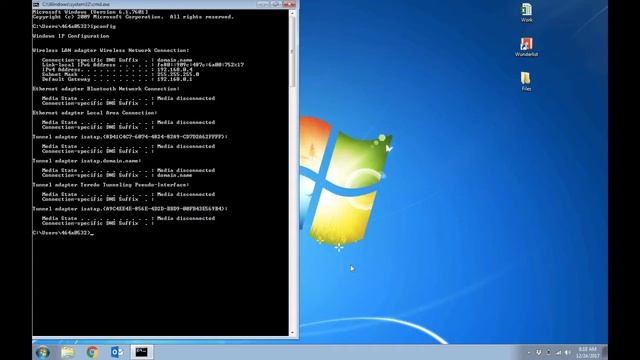
Task: Click 'Ethernet adapter Local Area Connection' heading
Action: (x=95, y=113)
